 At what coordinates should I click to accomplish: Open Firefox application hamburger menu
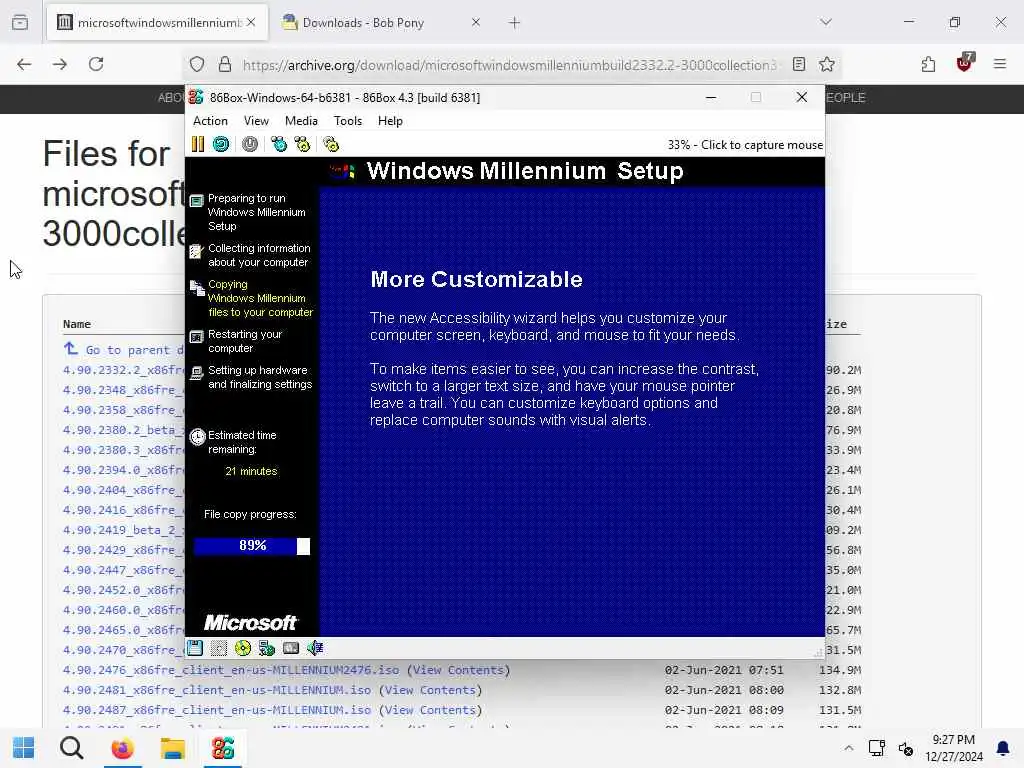point(999,64)
